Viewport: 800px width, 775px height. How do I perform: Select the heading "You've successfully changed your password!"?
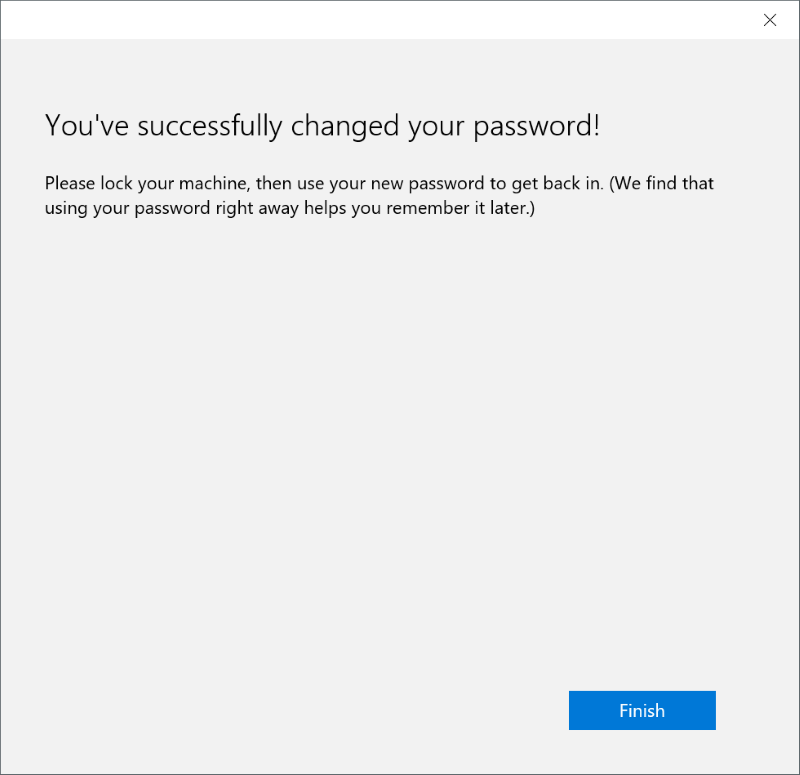(x=322, y=126)
